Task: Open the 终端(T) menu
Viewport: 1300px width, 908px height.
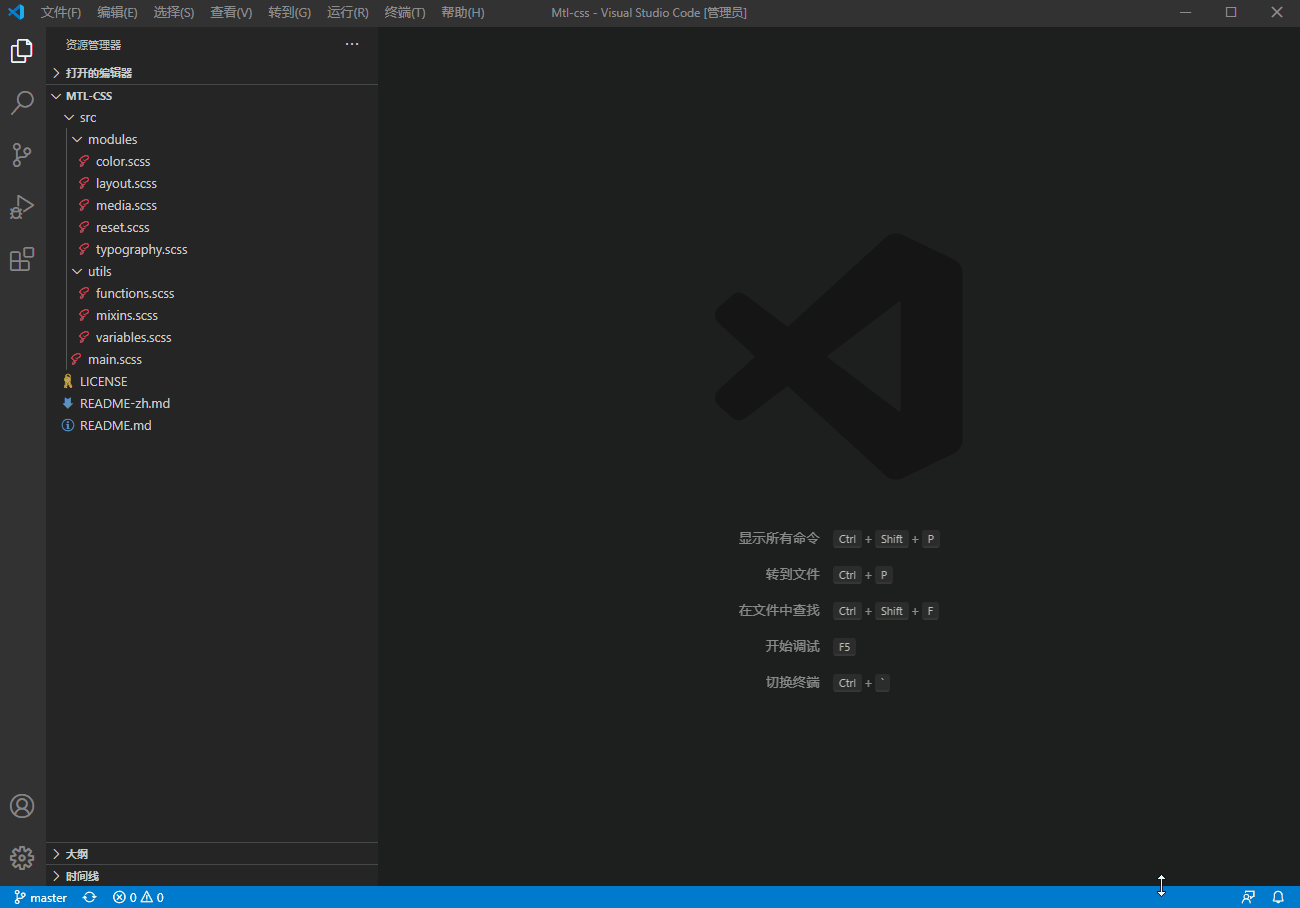Action: [405, 12]
